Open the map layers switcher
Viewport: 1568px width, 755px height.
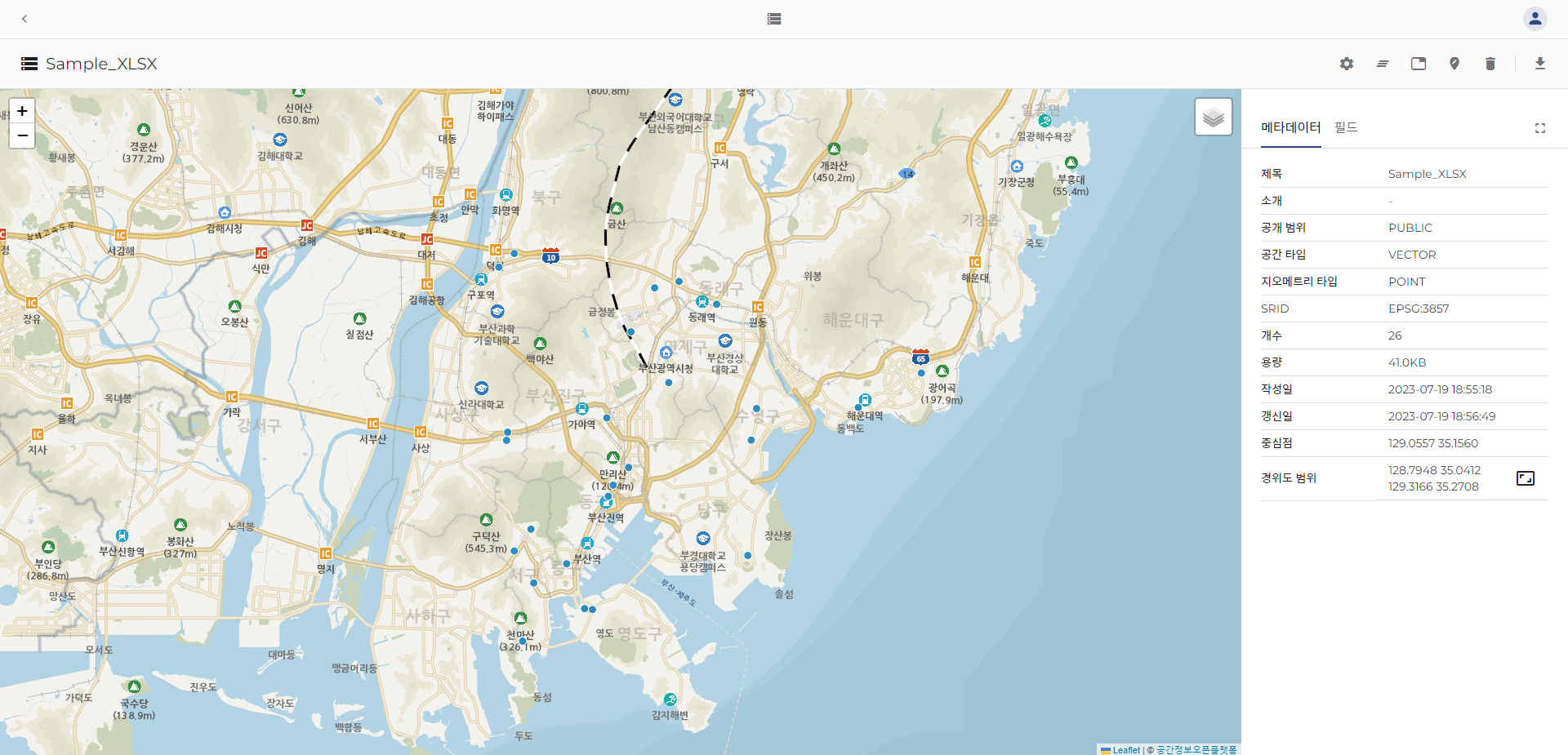1214,118
